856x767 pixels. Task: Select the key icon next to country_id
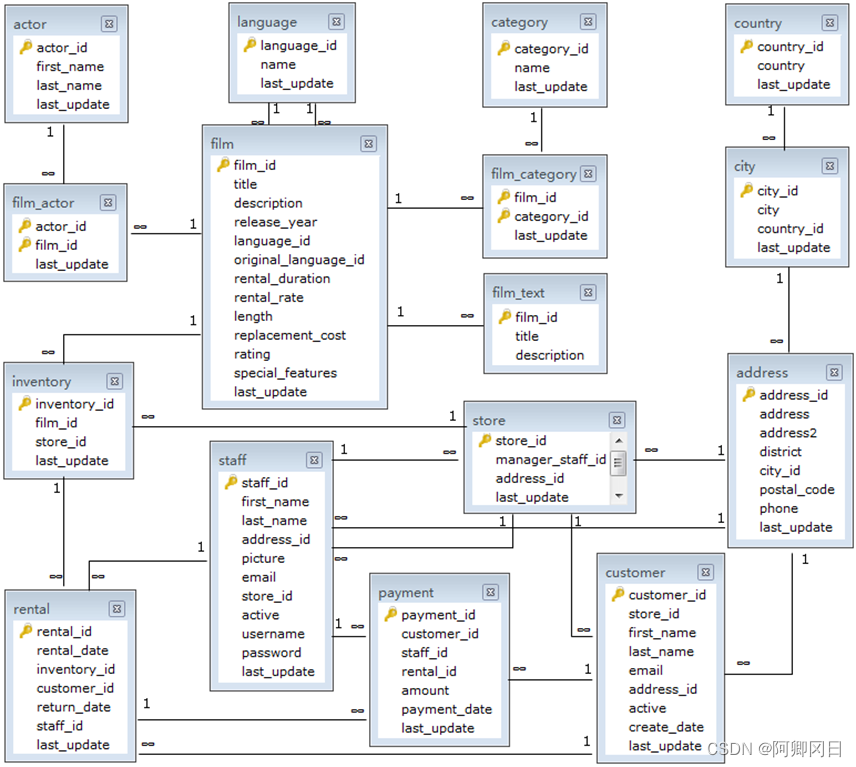[746, 46]
